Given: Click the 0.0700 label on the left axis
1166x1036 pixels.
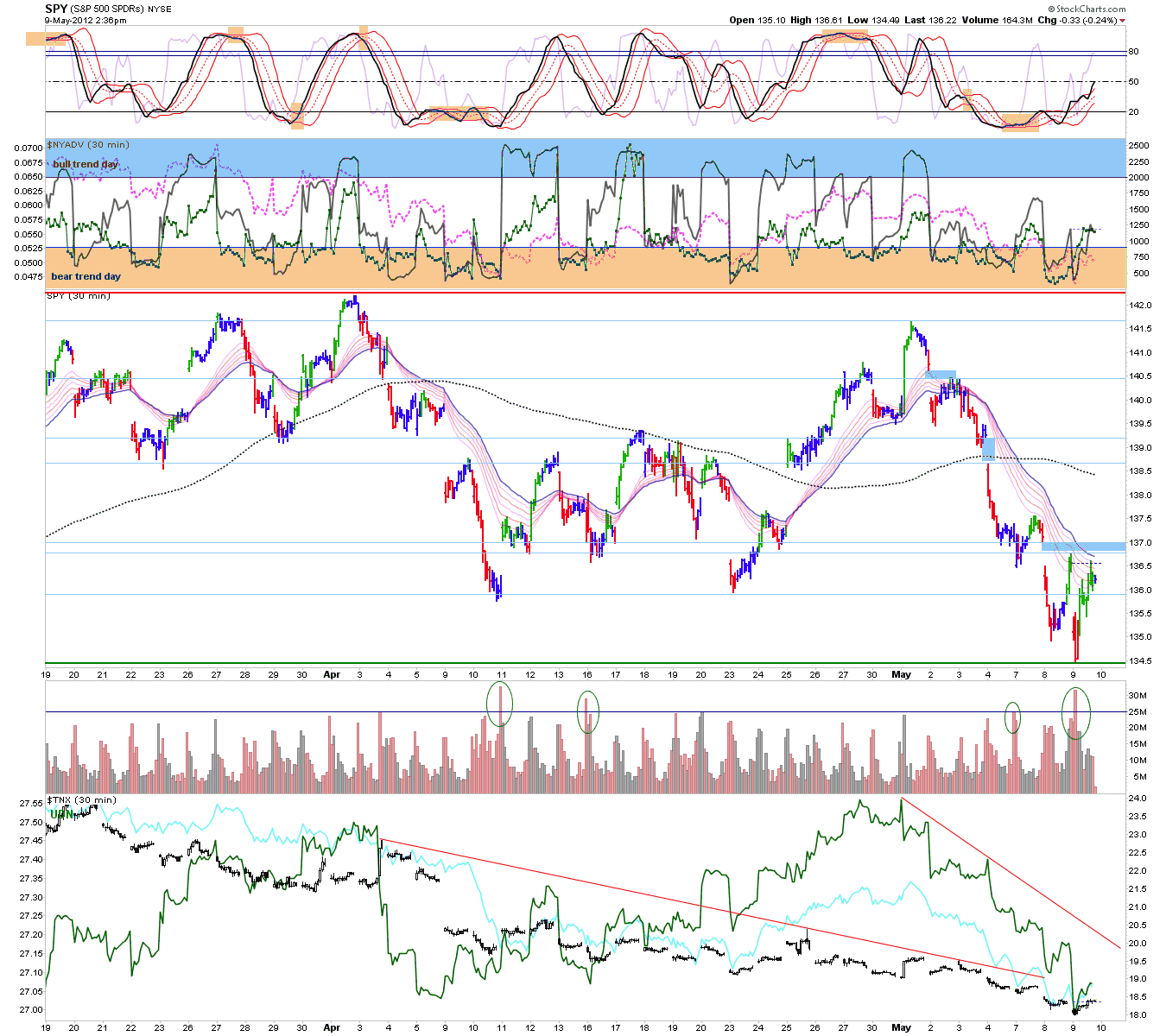Looking at the screenshot, I should tap(29, 148).
